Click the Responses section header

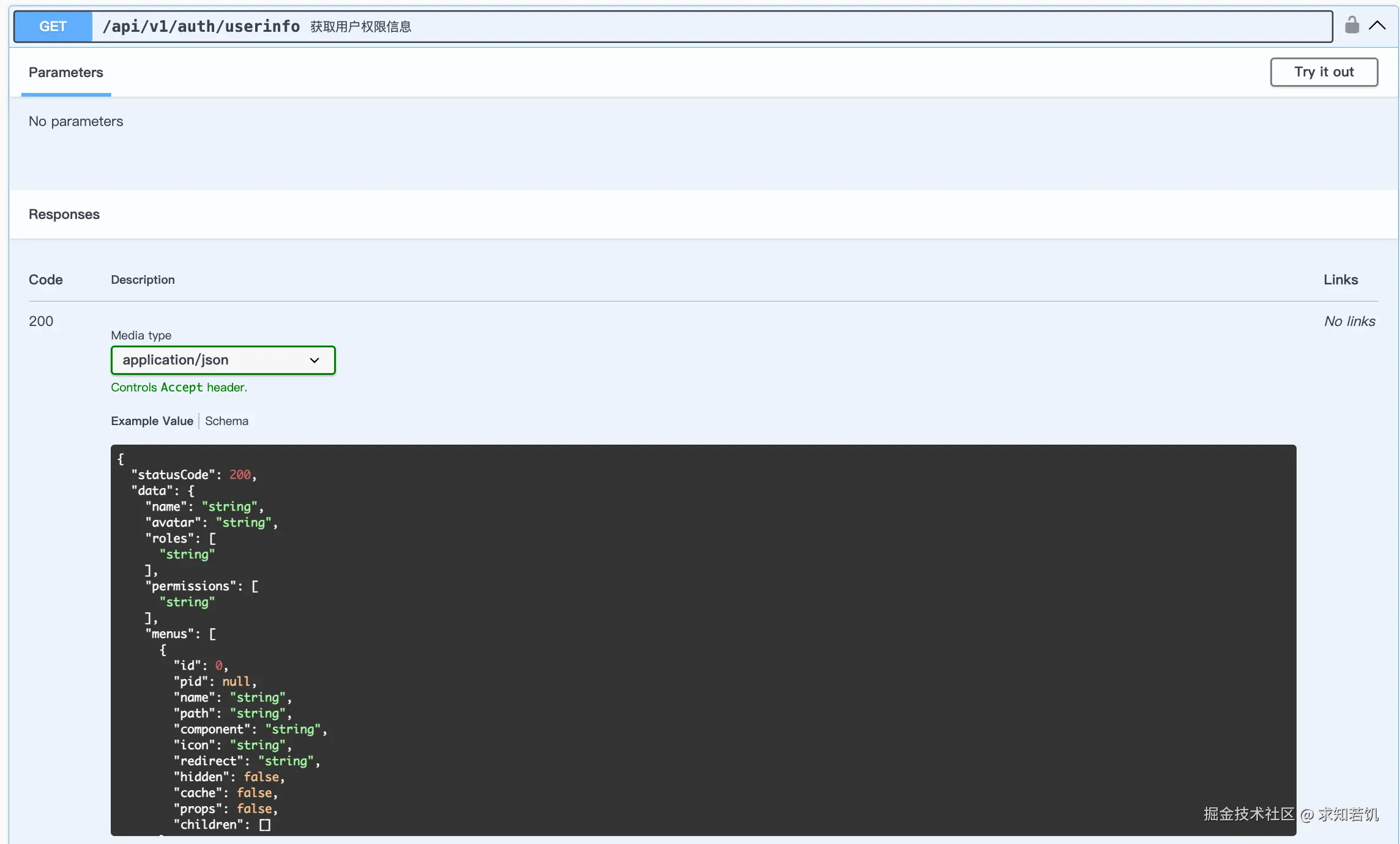64,214
